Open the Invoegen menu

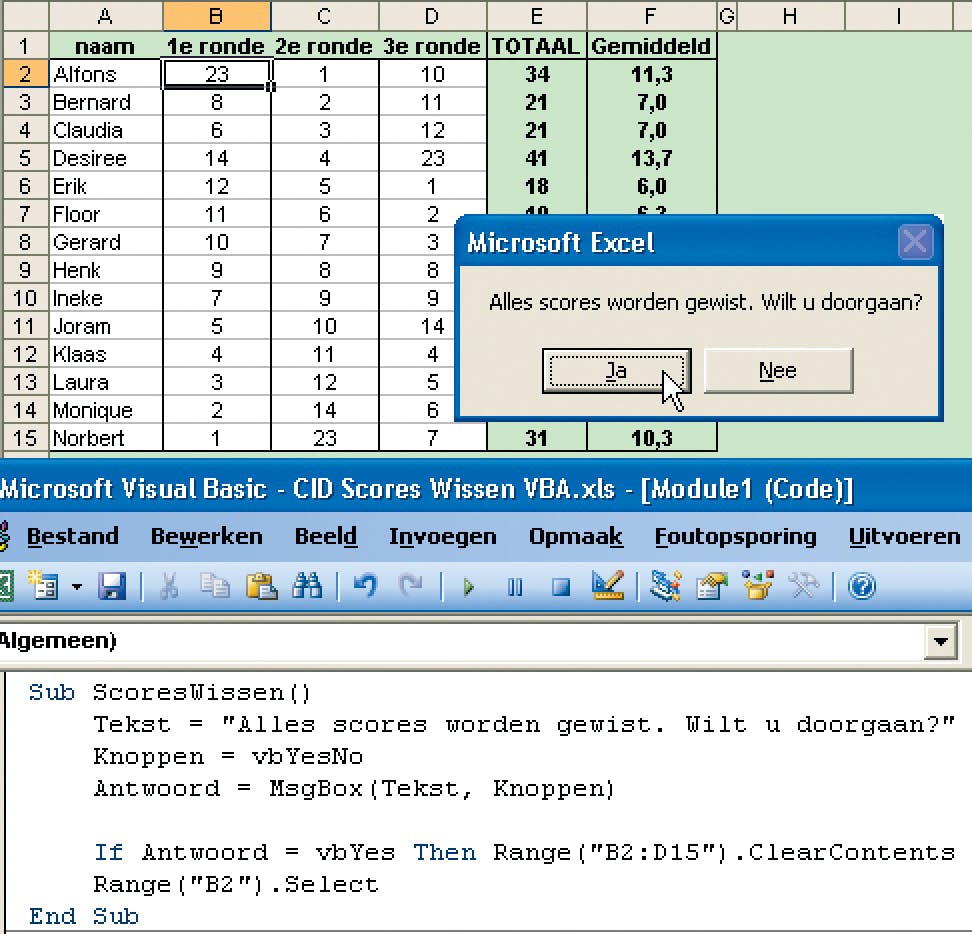[443, 536]
